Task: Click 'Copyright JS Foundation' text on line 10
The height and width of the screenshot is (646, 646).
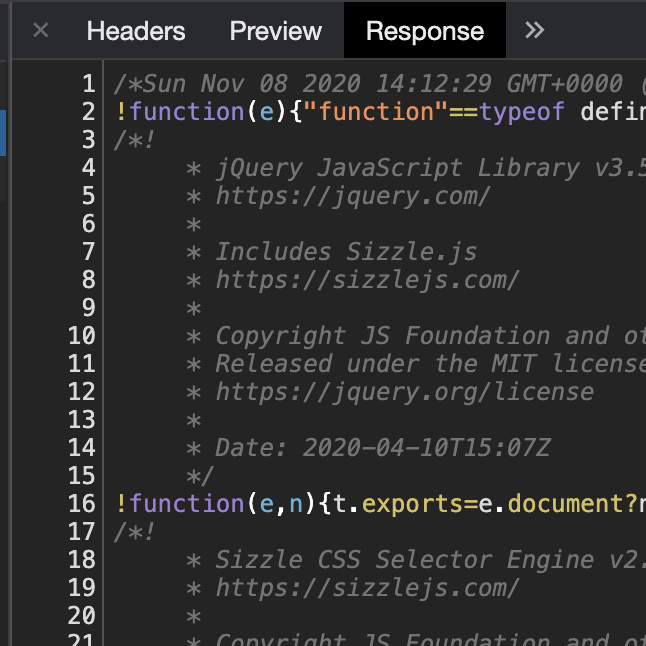Action: point(383,335)
